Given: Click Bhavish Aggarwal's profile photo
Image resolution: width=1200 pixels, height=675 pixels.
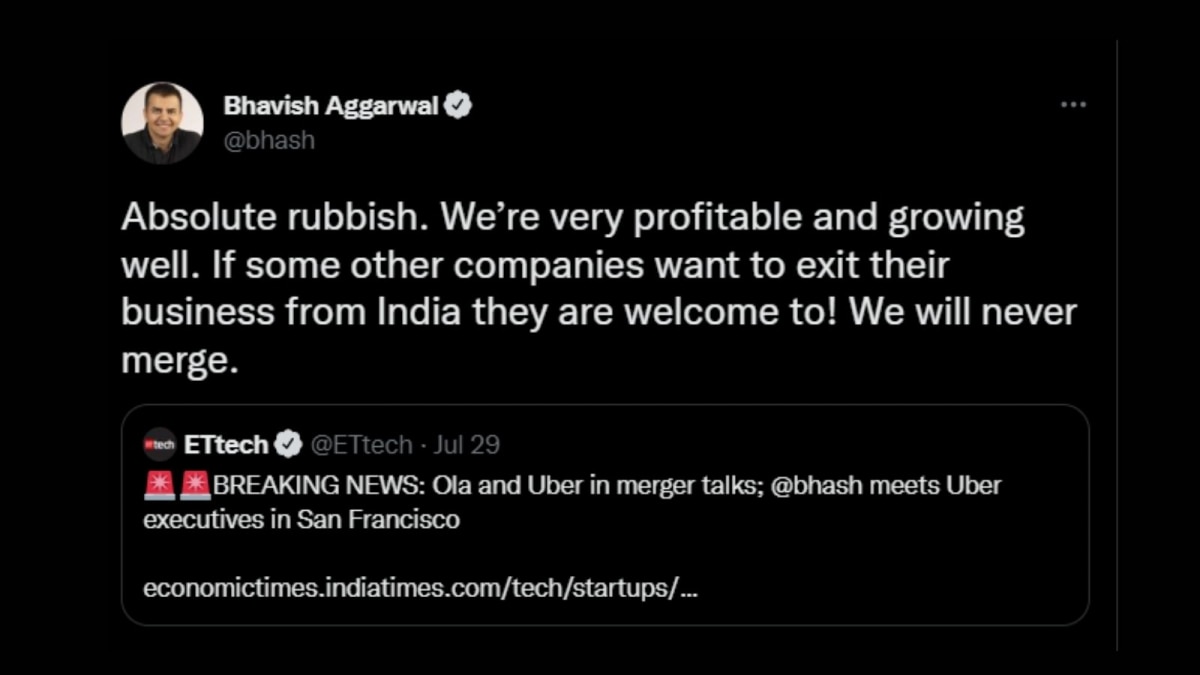Looking at the screenshot, I should (x=162, y=123).
